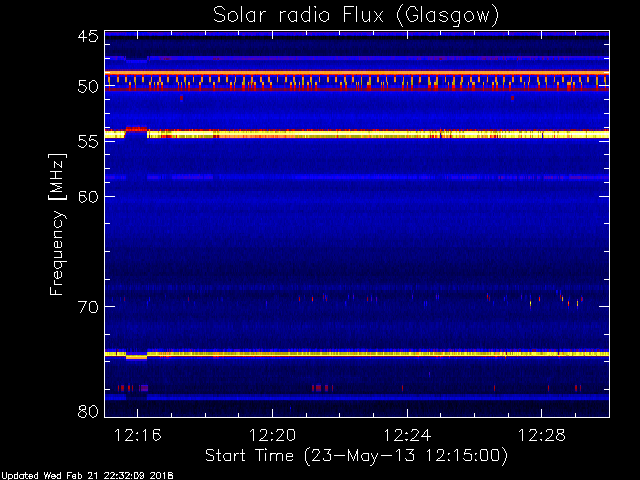Click the bright yellow emission band near 55 MHz
This screenshot has width=640, height=480.
click(357, 134)
